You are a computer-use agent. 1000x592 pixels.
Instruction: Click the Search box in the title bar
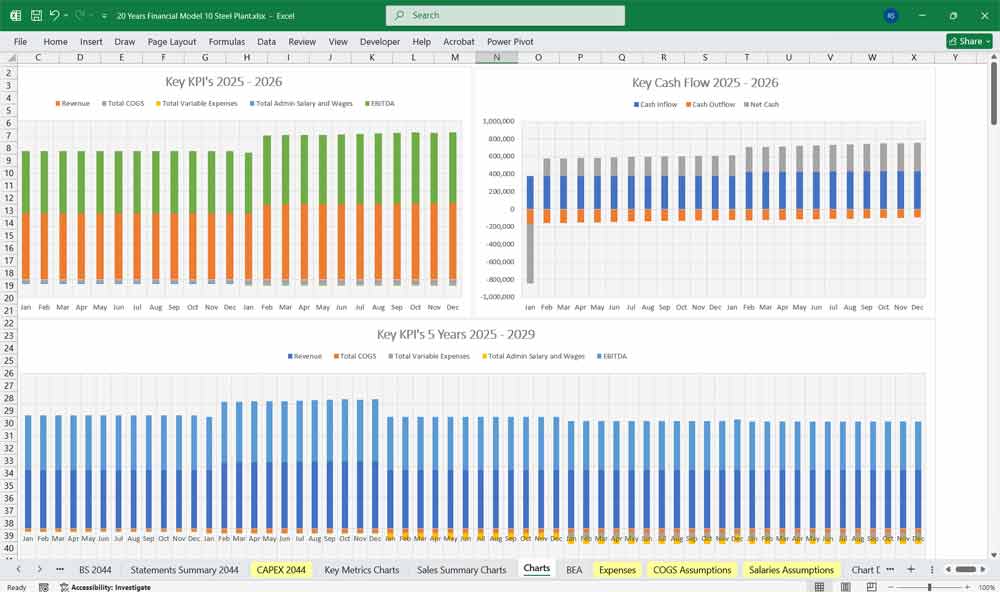coord(504,15)
